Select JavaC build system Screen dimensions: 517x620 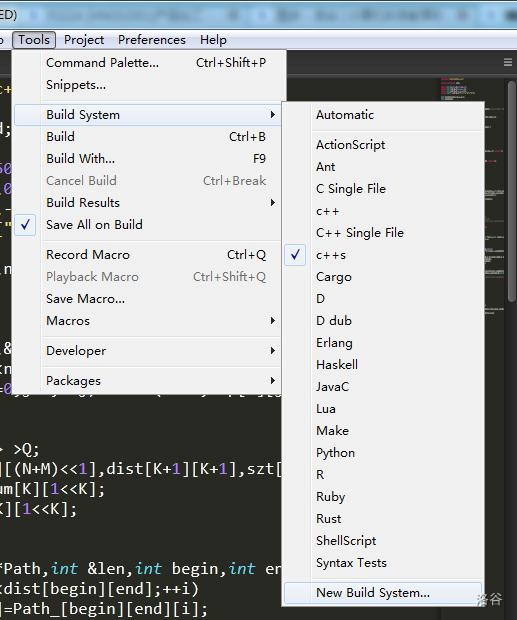point(383,387)
